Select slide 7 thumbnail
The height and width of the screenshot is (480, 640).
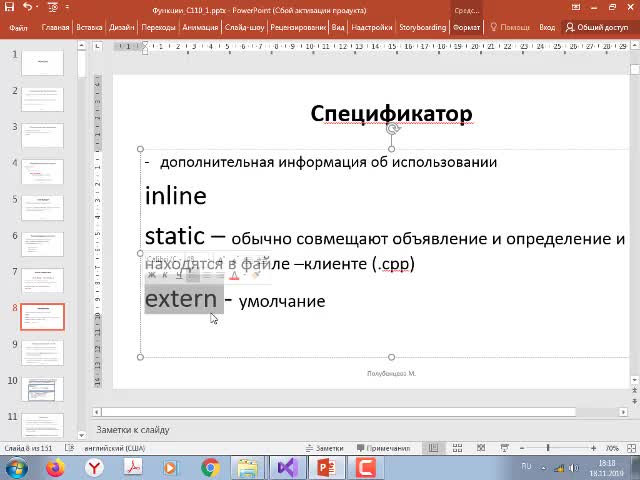coord(42,280)
